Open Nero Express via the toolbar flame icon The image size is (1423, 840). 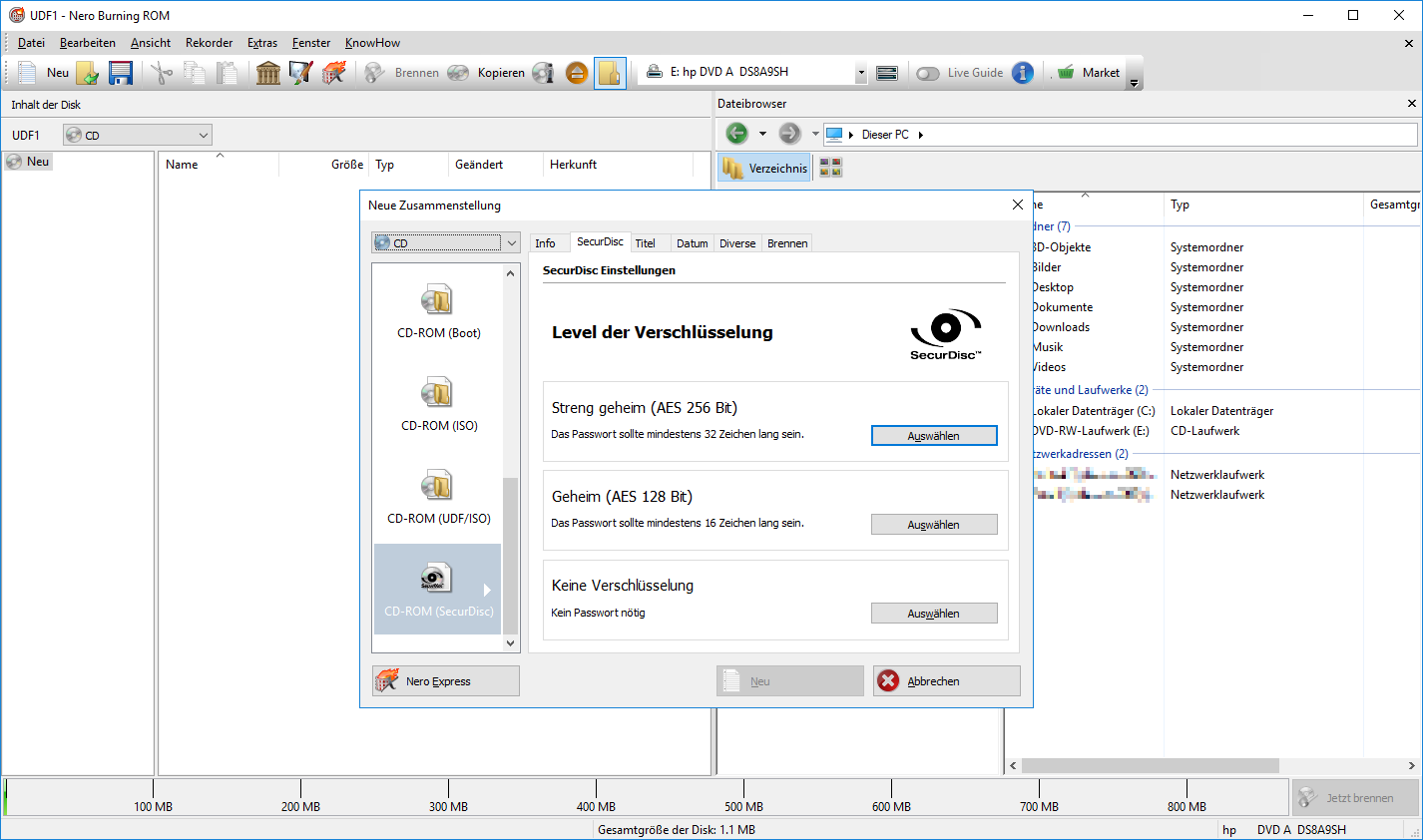(333, 73)
